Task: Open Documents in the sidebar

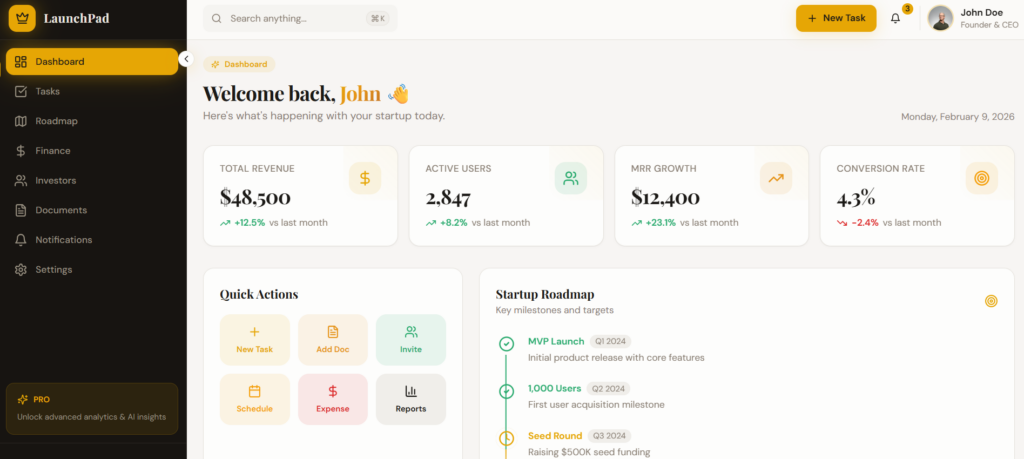Action: (92, 210)
